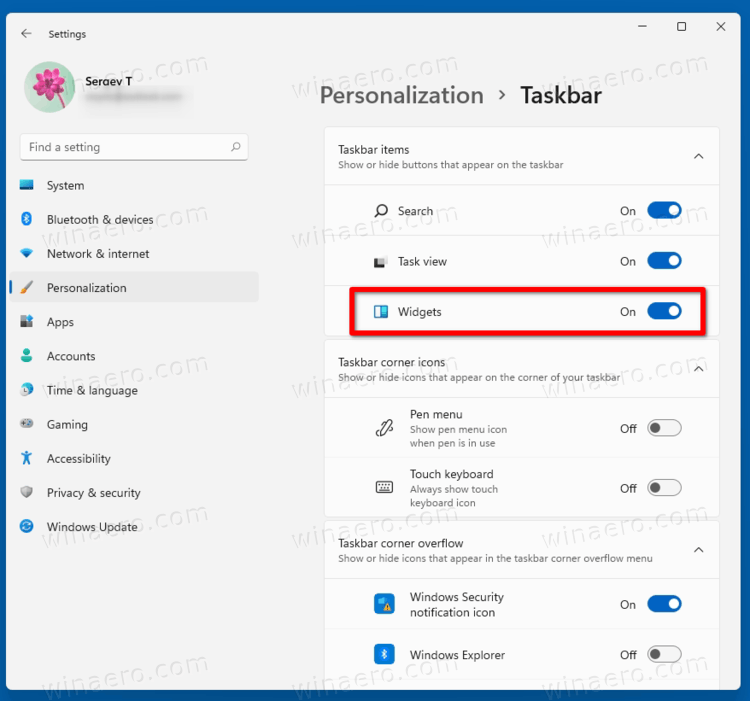Click the Pen menu icon
This screenshot has width=750, height=701.
click(385, 428)
